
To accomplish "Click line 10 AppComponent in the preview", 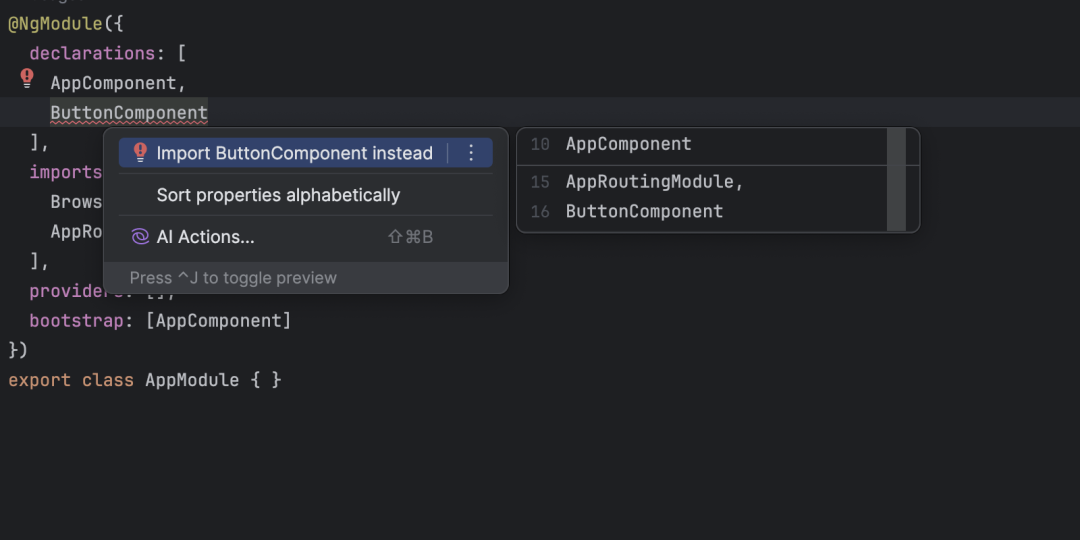I will click(628, 144).
